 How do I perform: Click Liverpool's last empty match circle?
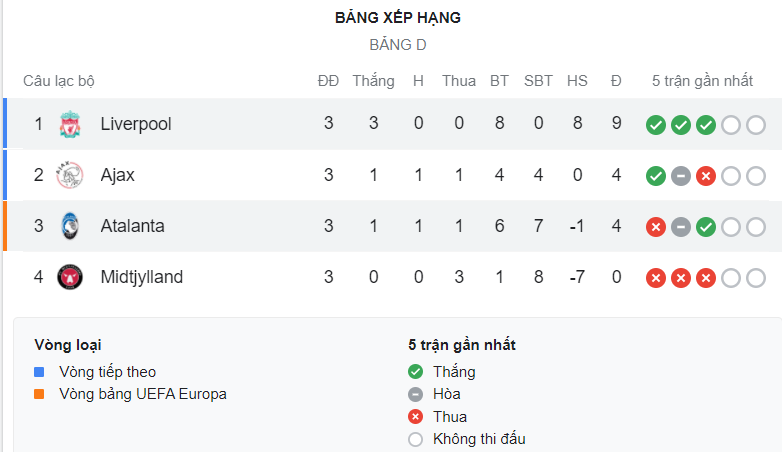(x=756, y=125)
